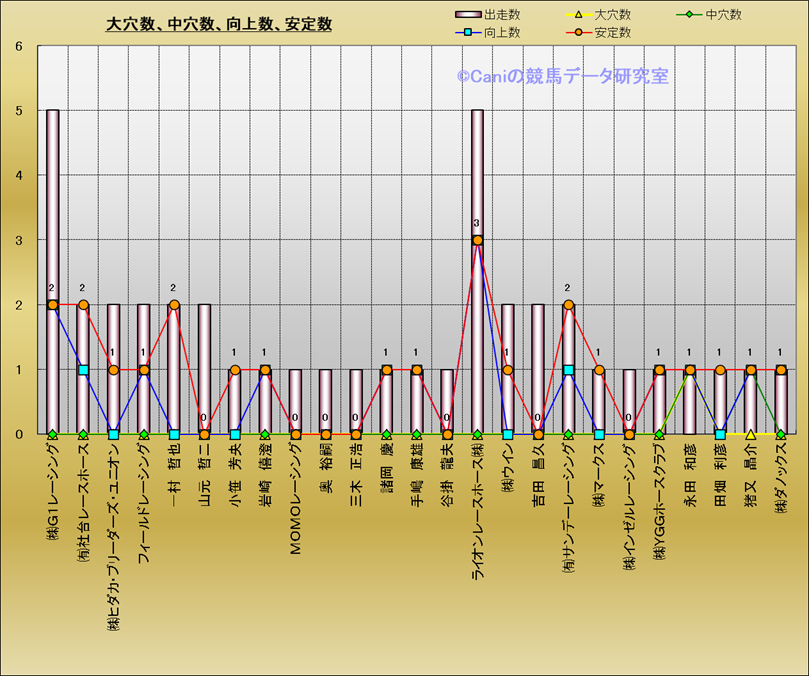The image size is (809, 676).
Task: Click yellow triangle marker above 猪又 昌介
Action: (x=750, y=434)
